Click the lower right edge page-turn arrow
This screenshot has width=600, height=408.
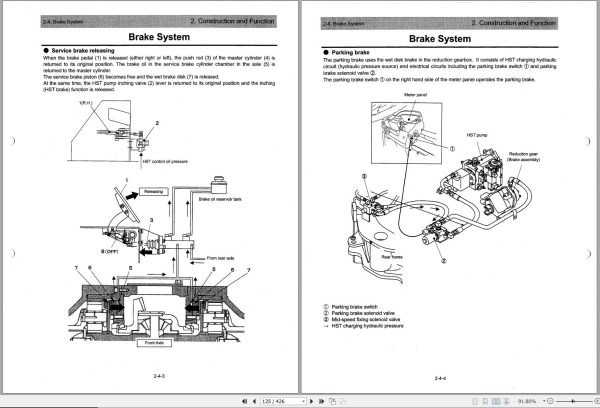588,253
